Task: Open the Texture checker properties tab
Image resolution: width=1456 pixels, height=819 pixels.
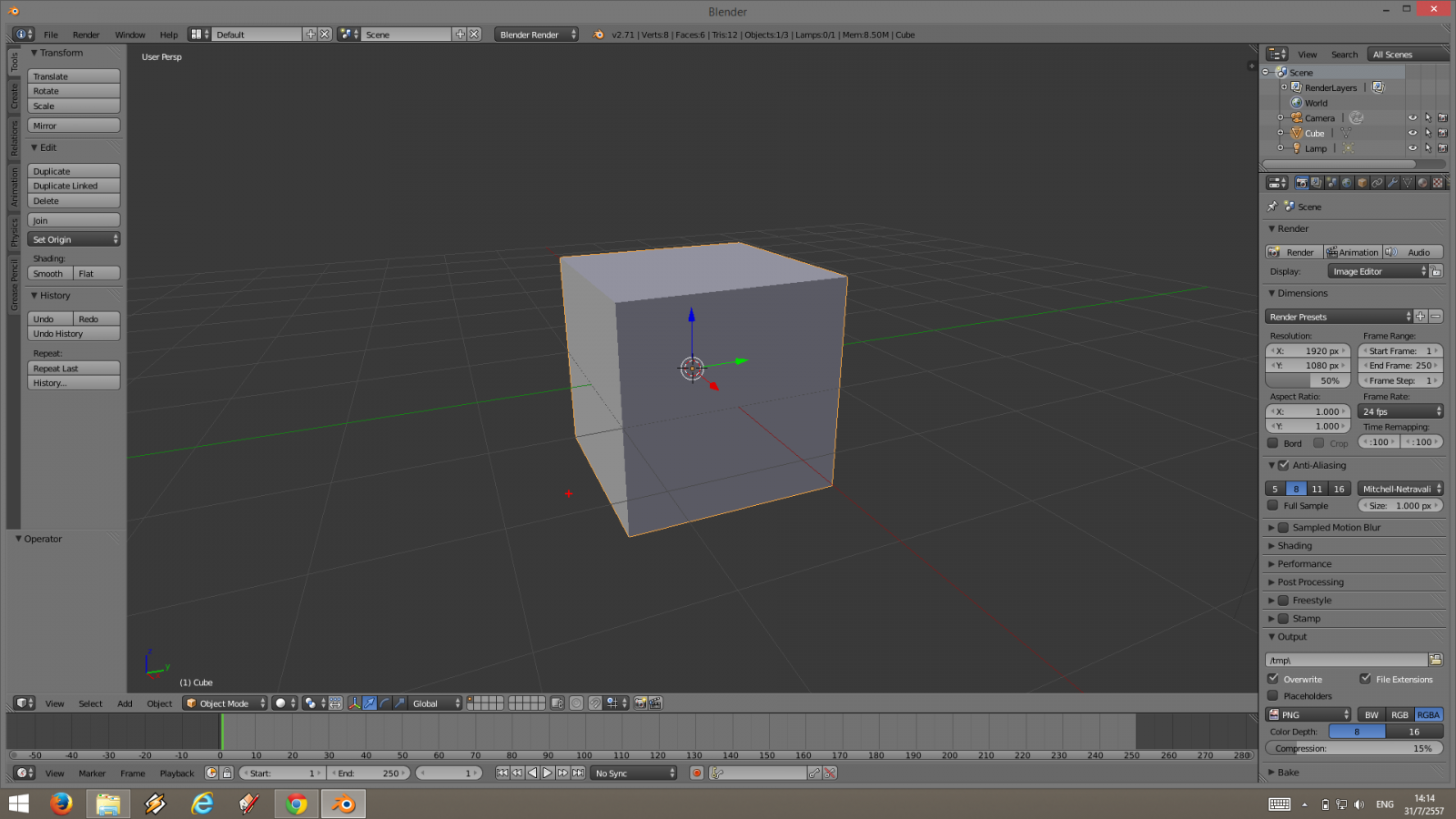Action: pos(1438,183)
